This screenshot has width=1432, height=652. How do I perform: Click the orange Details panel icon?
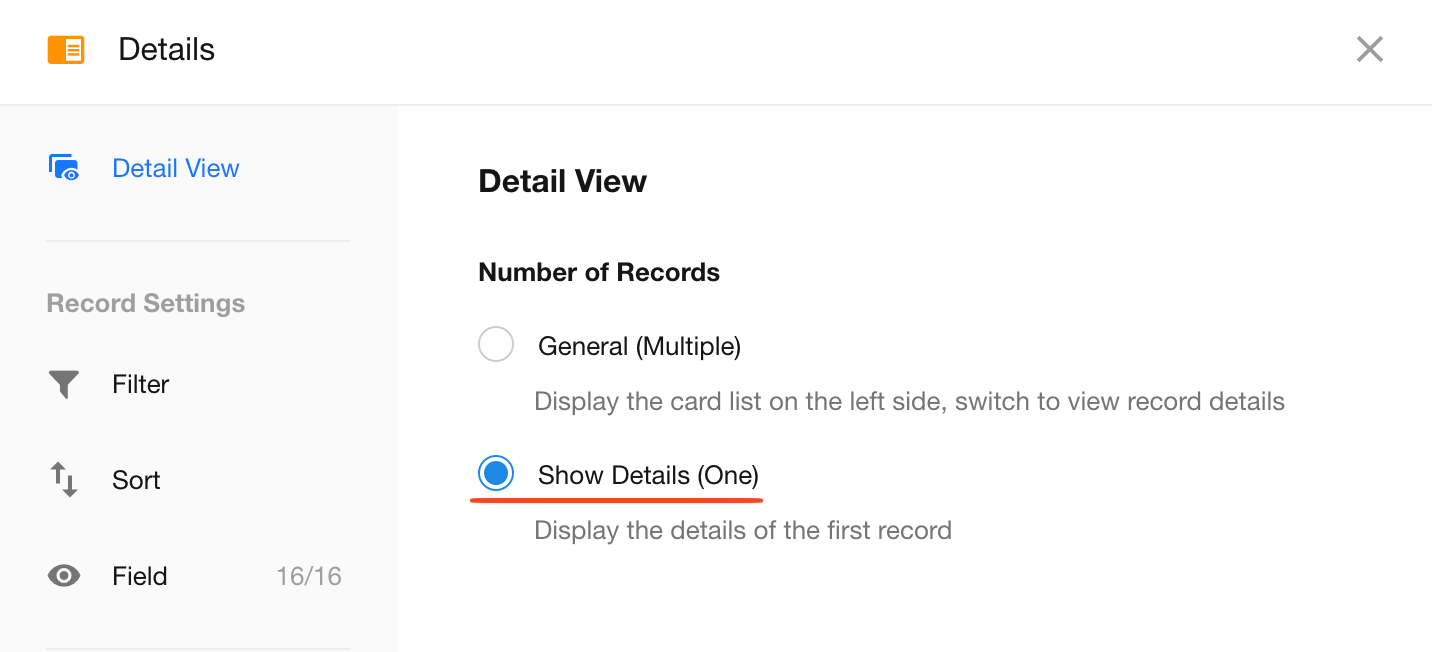tap(66, 50)
